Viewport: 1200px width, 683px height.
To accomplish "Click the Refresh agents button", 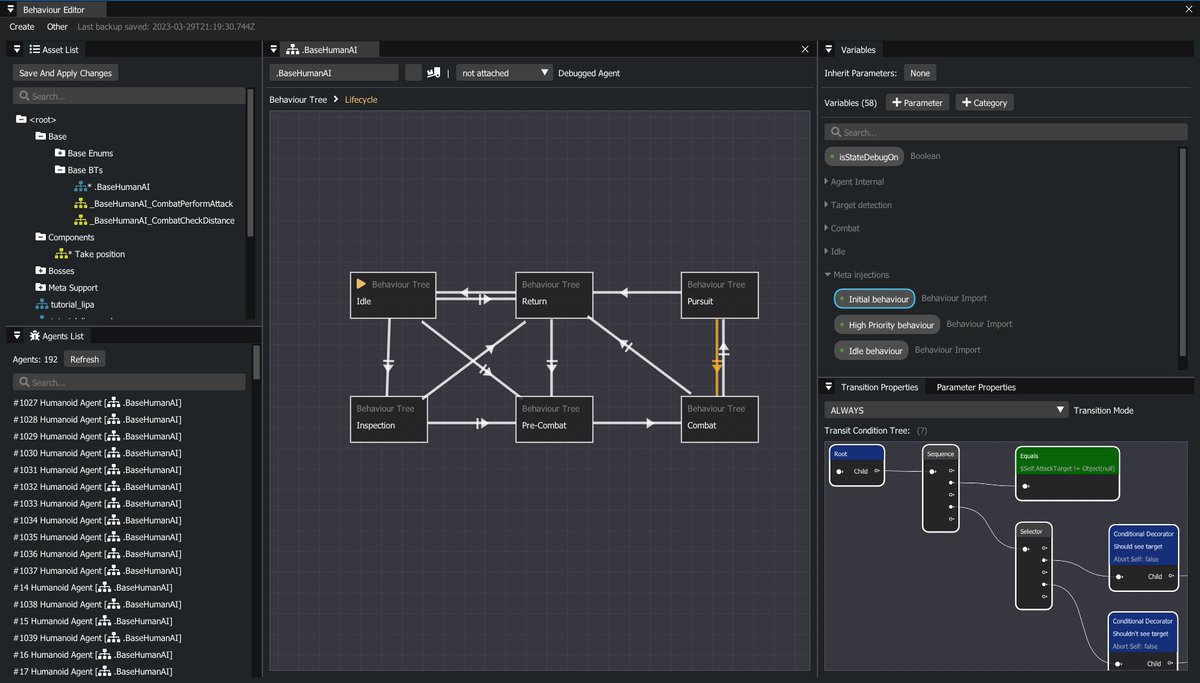I will 84,359.
